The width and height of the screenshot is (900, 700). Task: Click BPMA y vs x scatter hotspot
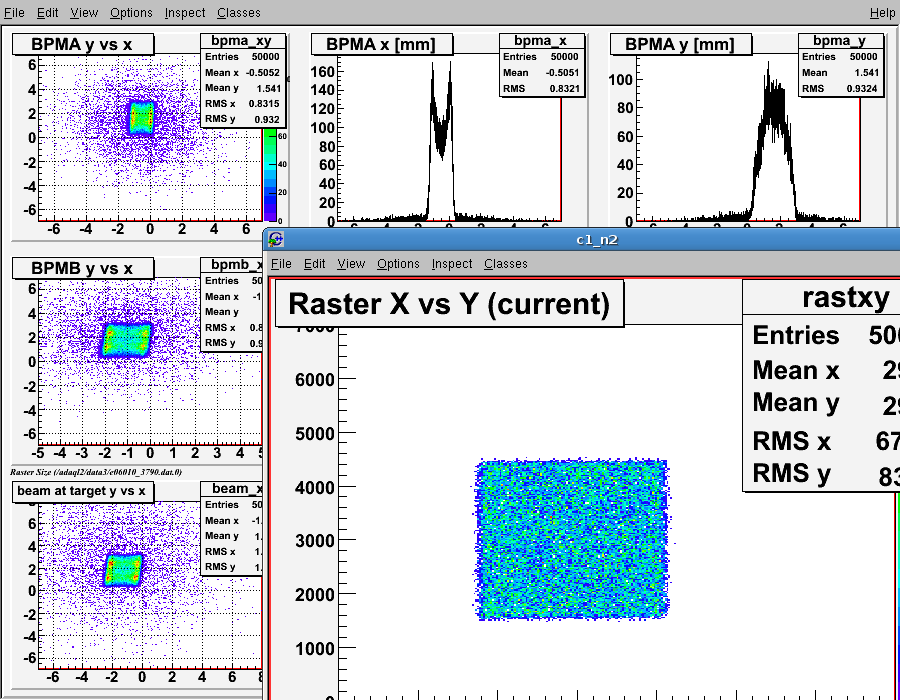141,118
